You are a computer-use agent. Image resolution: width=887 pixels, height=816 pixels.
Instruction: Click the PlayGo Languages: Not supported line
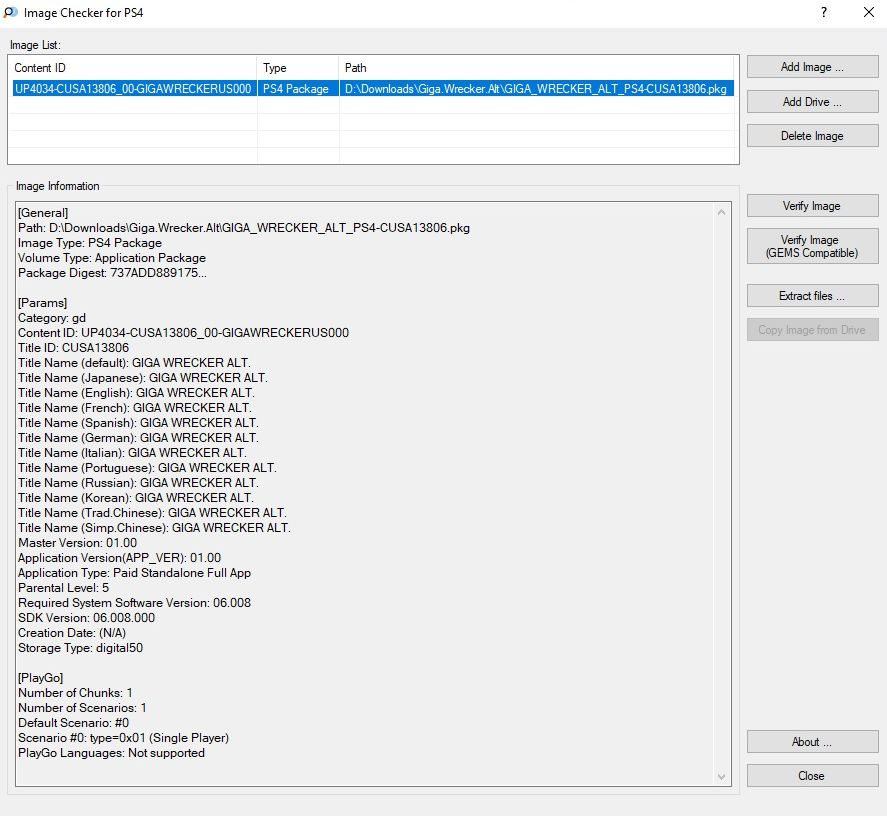click(x=111, y=753)
